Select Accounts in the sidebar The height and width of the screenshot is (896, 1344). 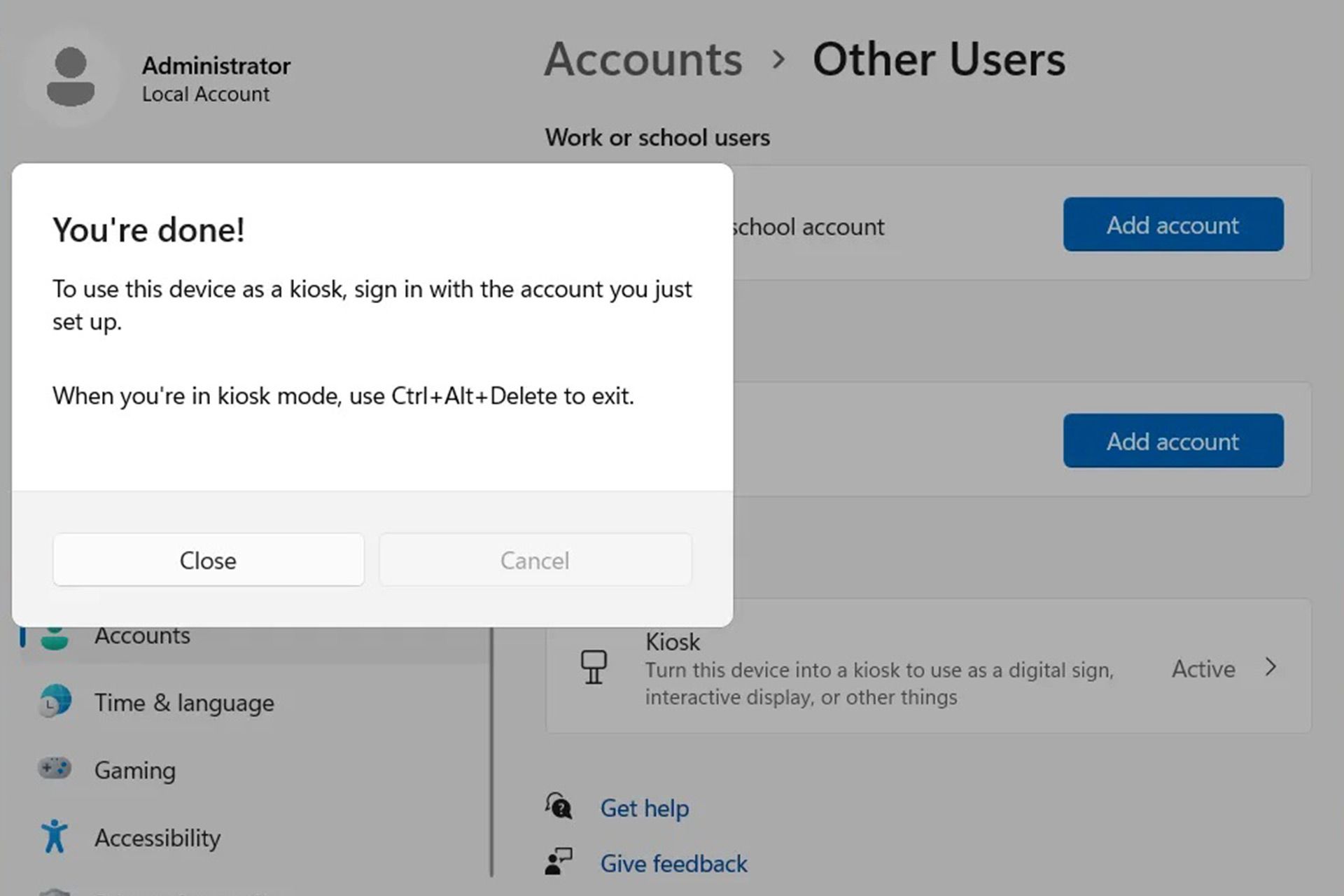[255, 644]
